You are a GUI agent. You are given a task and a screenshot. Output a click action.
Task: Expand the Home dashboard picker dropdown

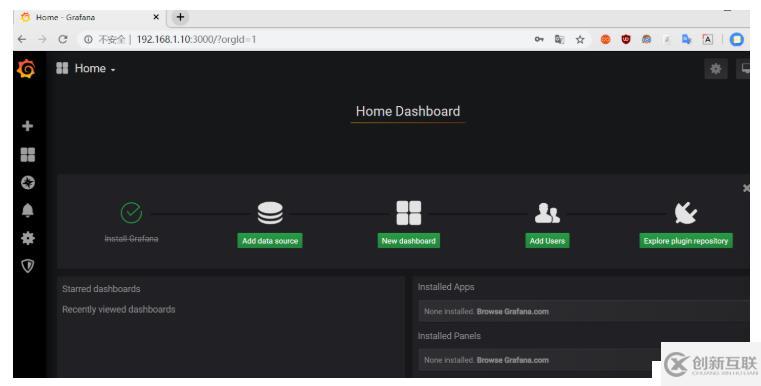[x=86, y=68]
